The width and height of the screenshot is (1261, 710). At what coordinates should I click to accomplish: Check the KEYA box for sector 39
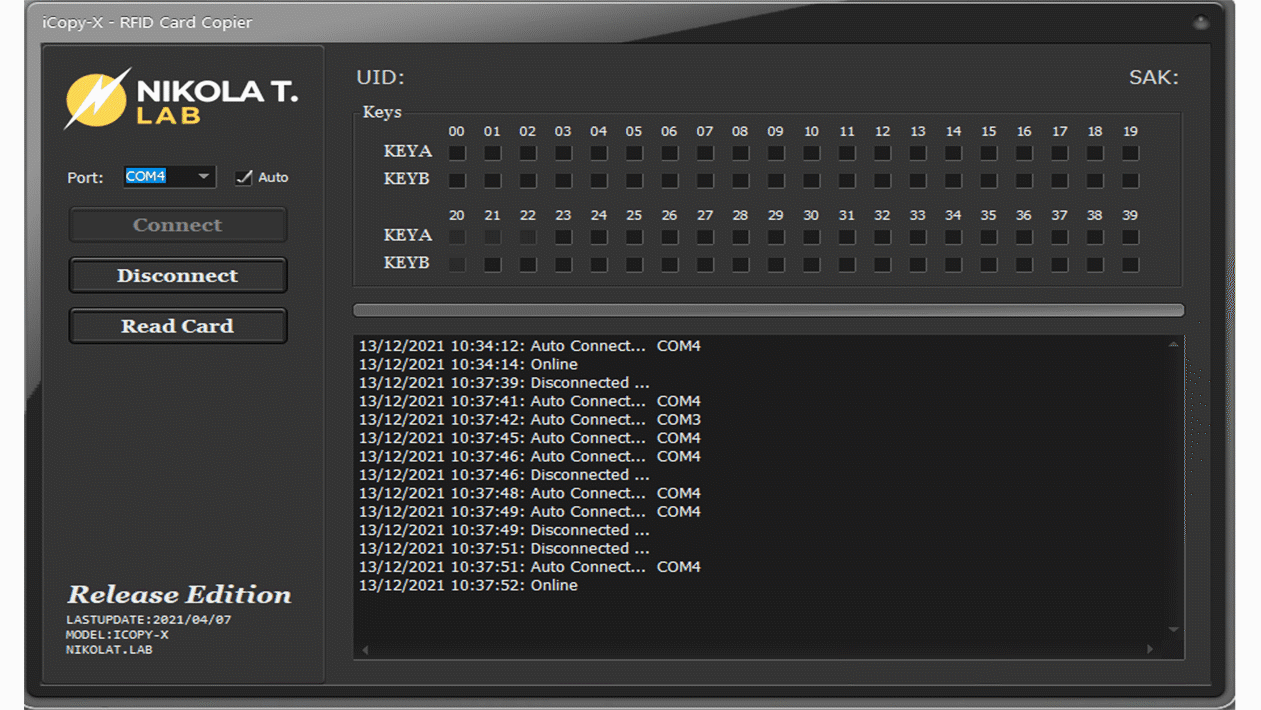[x=1130, y=237]
